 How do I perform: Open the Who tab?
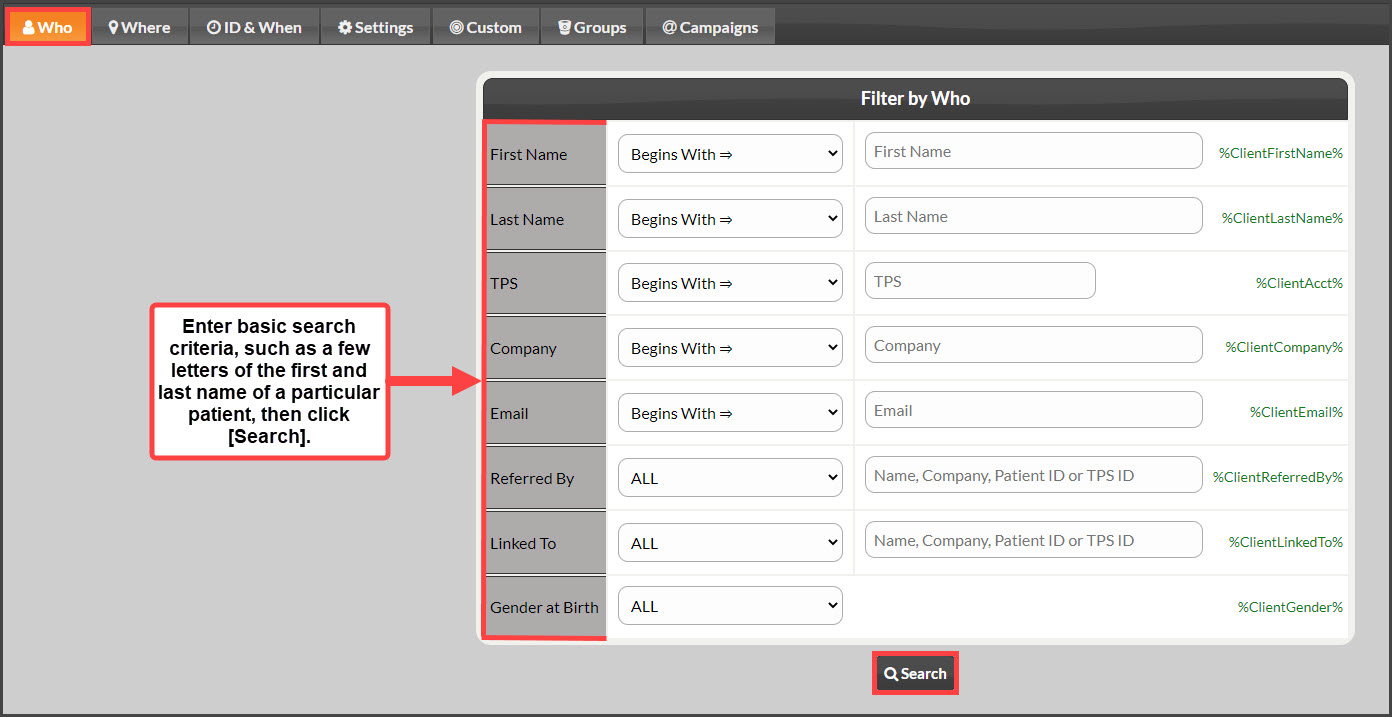[49, 27]
